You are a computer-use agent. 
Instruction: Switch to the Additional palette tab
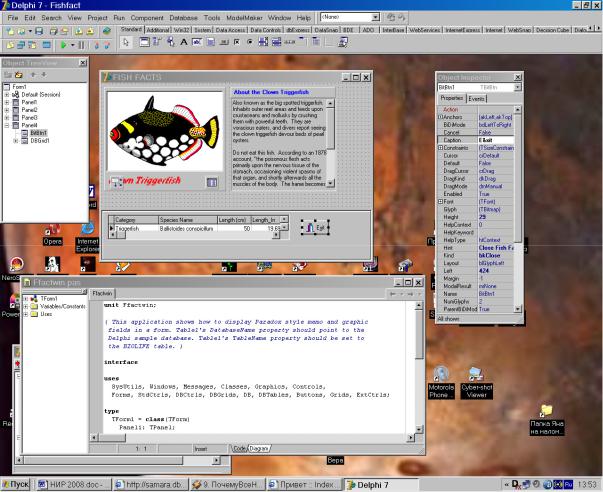(157, 30)
